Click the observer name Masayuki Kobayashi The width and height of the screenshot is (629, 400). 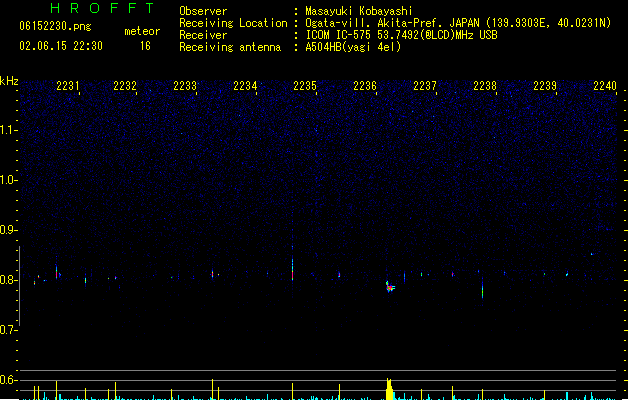(359, 11)
